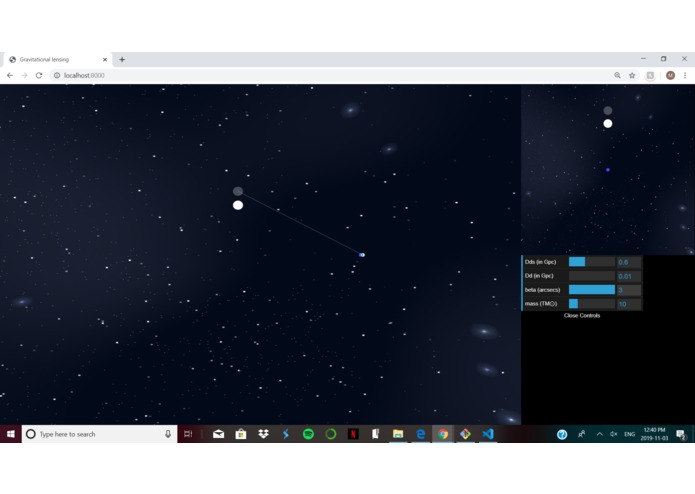Open File Explorer from the taskbar
The width and height of the screenshot is (695, 494).
(x=398, y=434)
